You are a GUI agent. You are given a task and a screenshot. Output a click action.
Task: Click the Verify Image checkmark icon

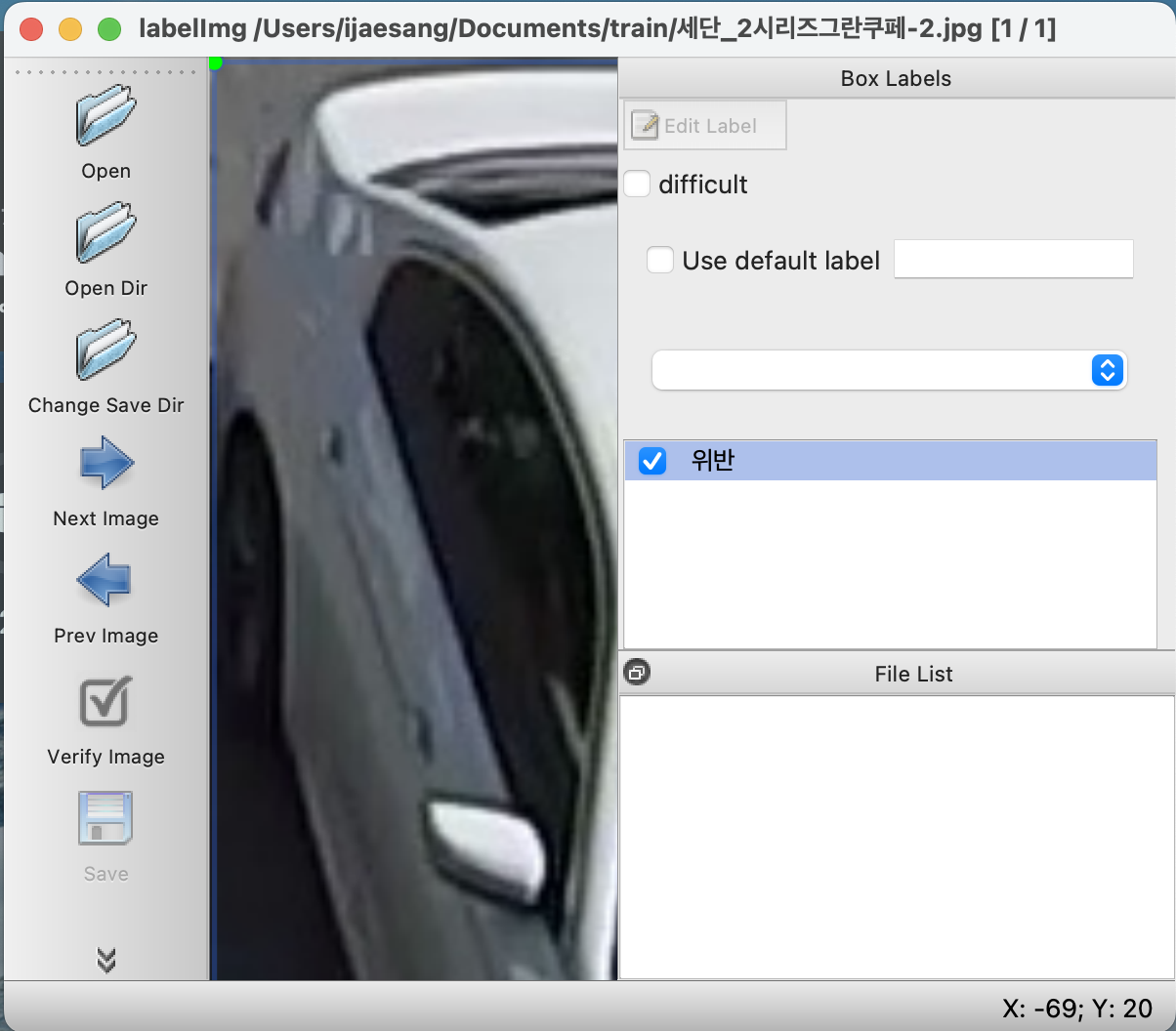tap(105, 702)
